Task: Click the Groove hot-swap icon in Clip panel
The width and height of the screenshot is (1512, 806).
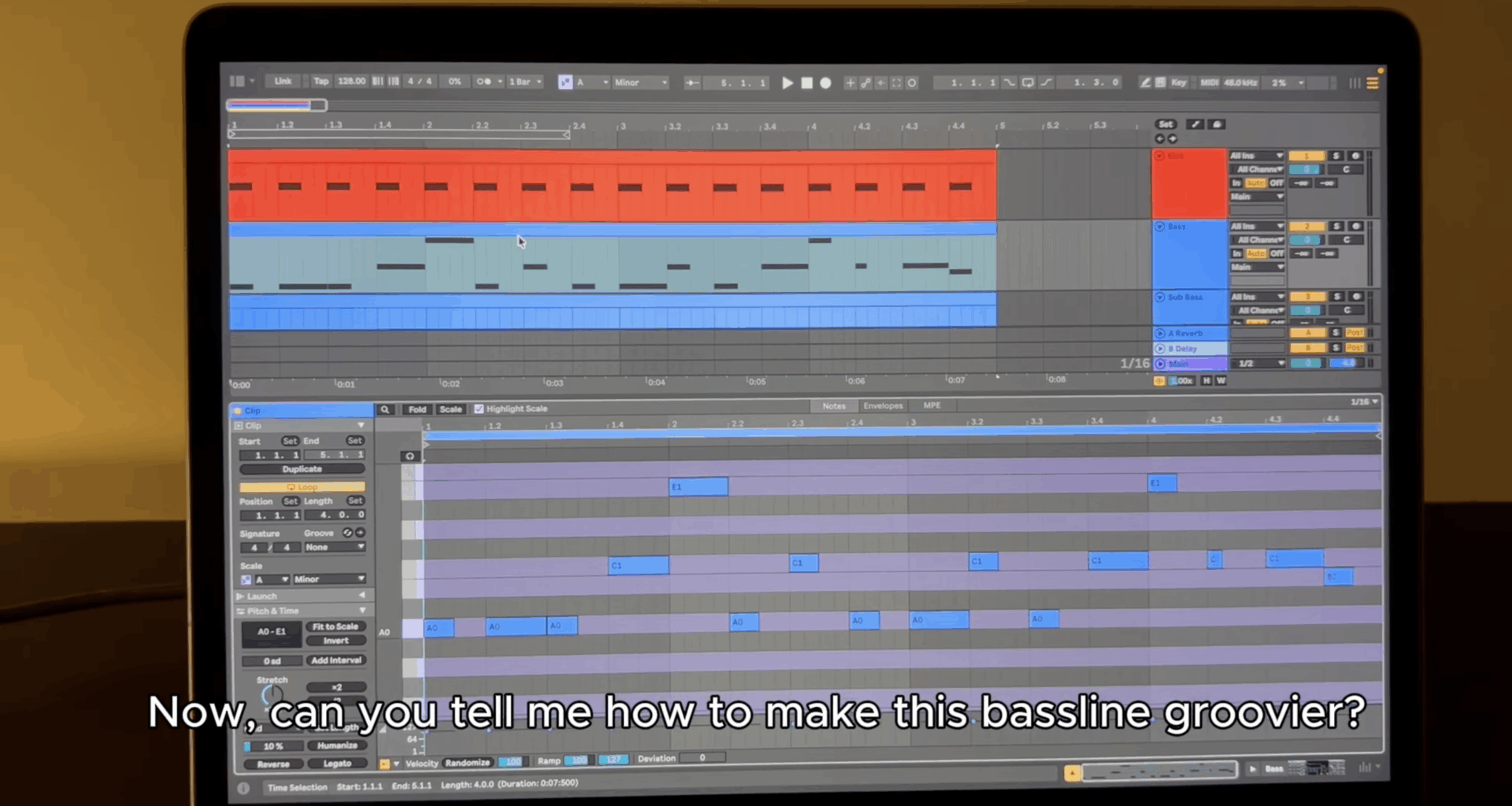Action: 348,533
